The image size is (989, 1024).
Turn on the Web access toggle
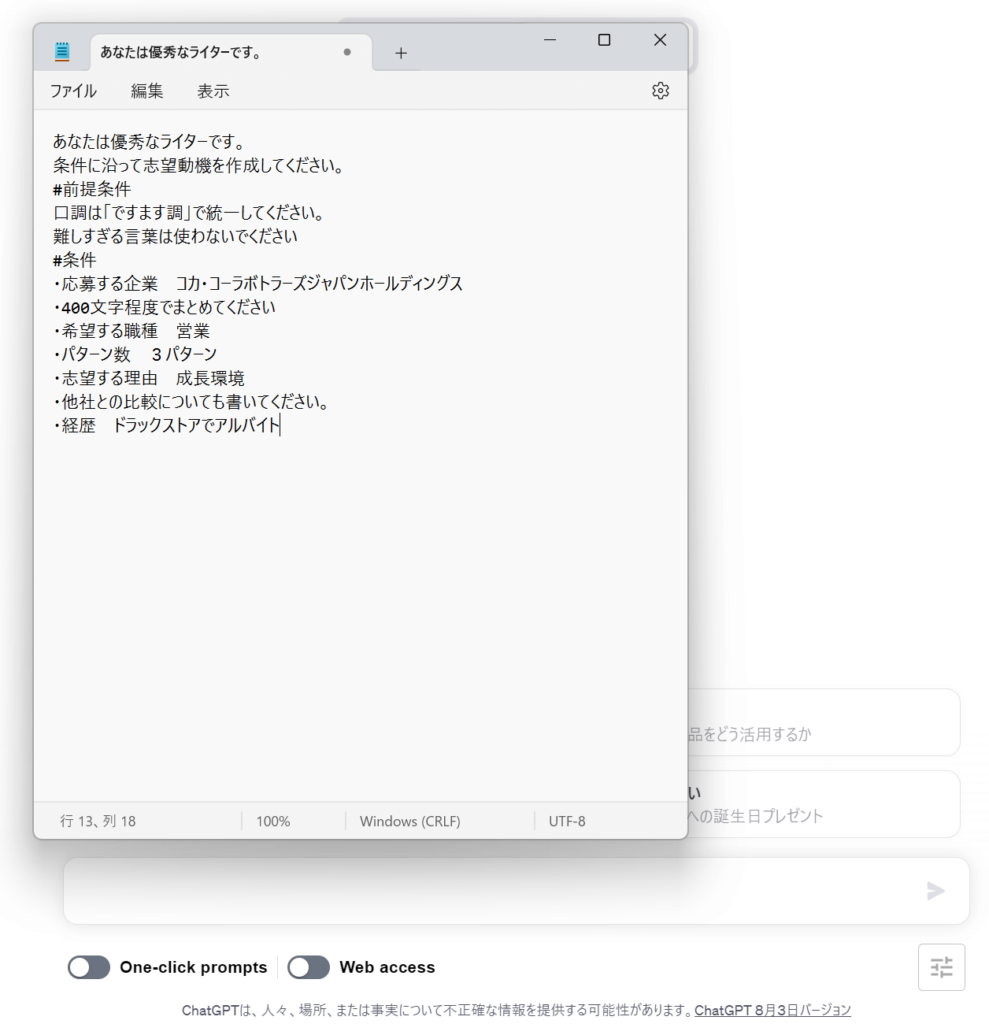click(308, 967)
